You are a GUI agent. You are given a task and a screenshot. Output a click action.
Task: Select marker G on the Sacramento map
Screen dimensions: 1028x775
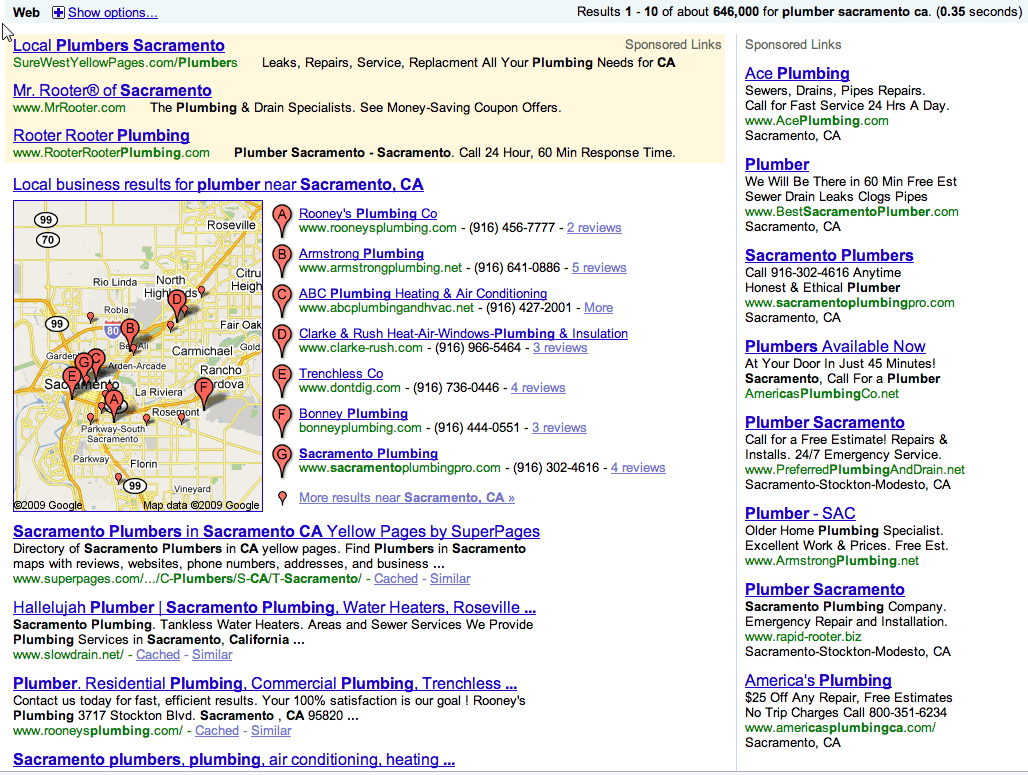pyautogui.click(x=84, y=365)
